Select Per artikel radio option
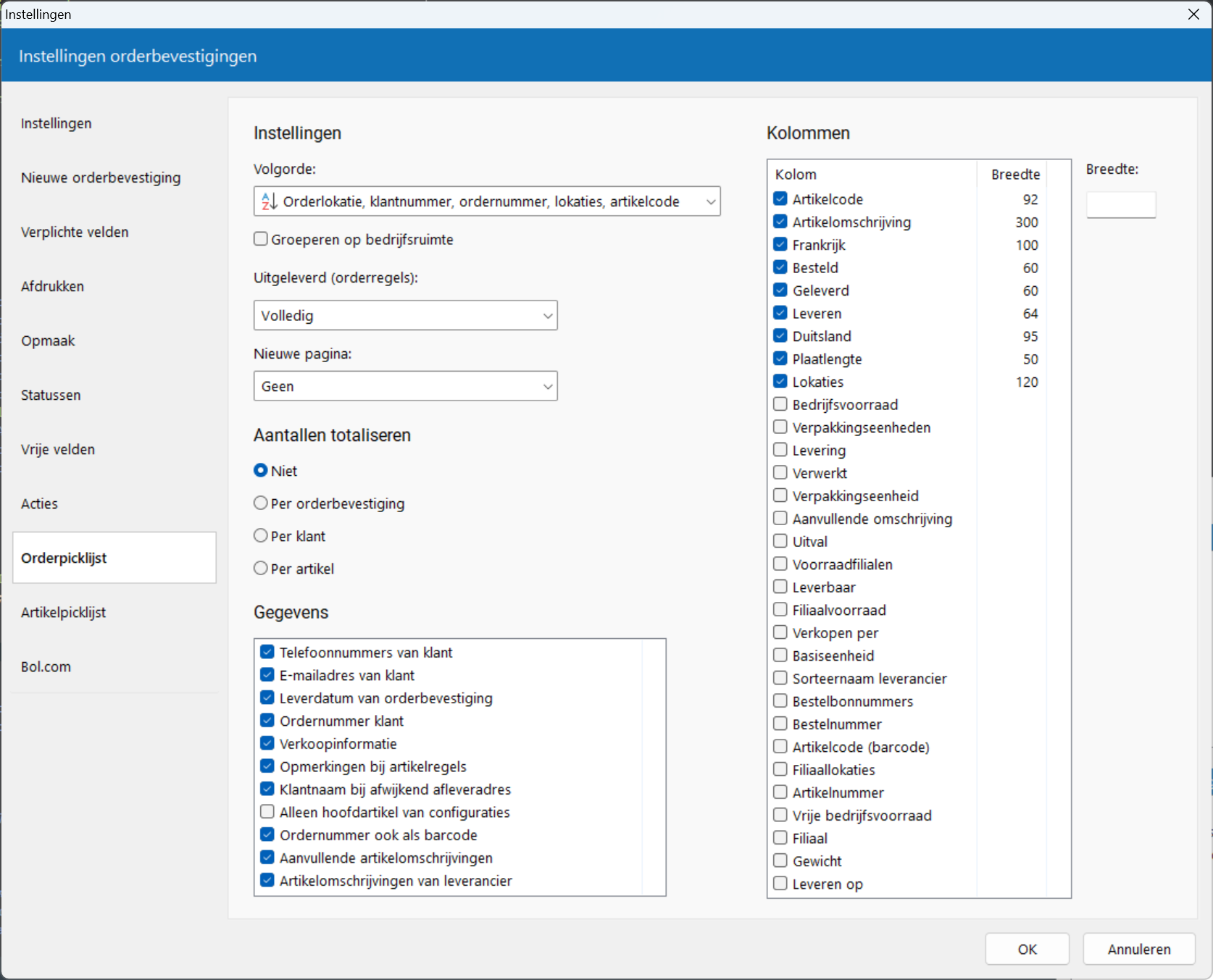Image resolution: width=1213 pixels, height=980 pixels. pos(261,568)
